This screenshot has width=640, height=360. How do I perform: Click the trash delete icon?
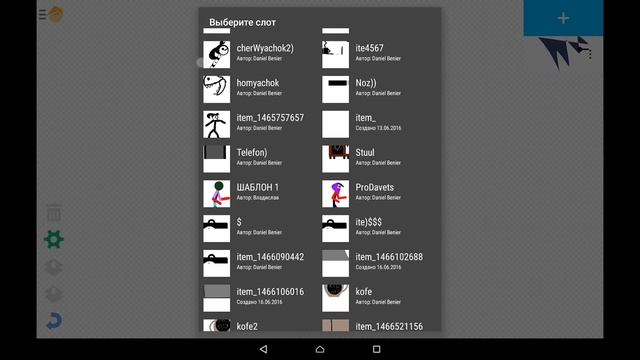pyautogui.click(x=54, y=213)
